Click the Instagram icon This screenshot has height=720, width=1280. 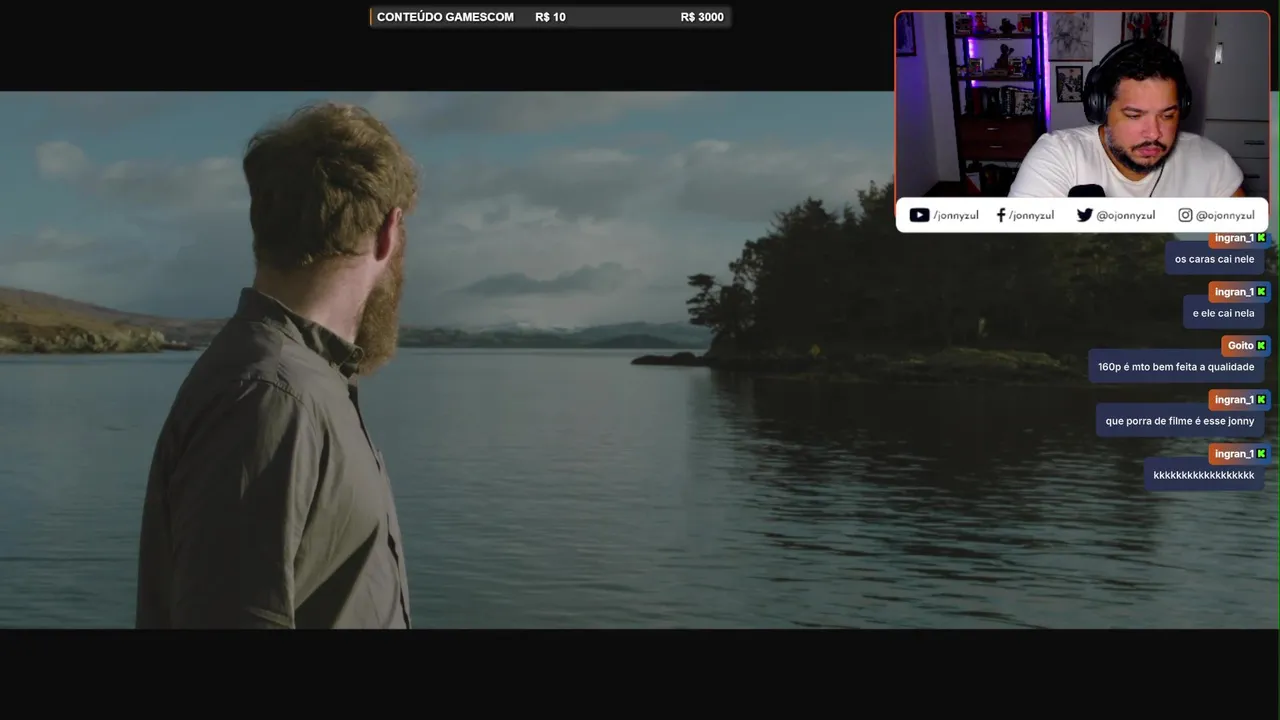click(1185, 215)
